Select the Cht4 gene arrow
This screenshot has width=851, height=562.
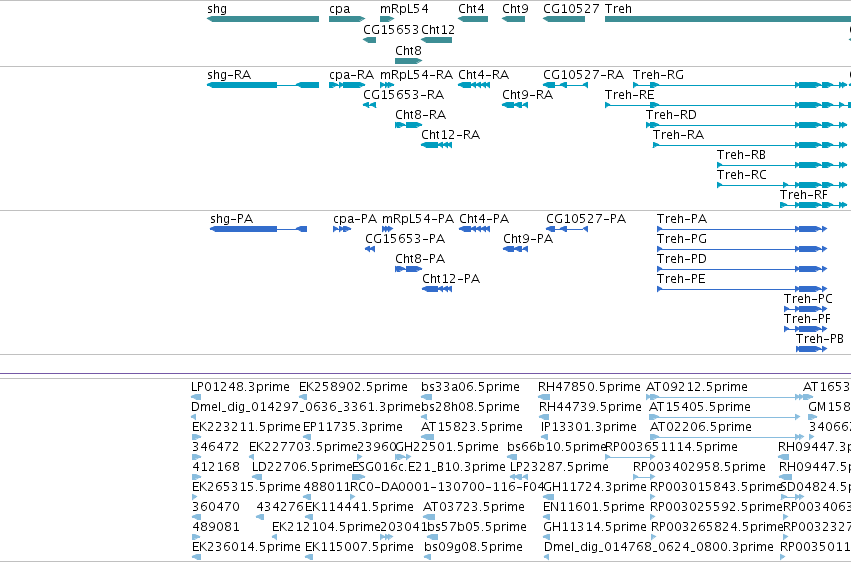click(473, 19)
